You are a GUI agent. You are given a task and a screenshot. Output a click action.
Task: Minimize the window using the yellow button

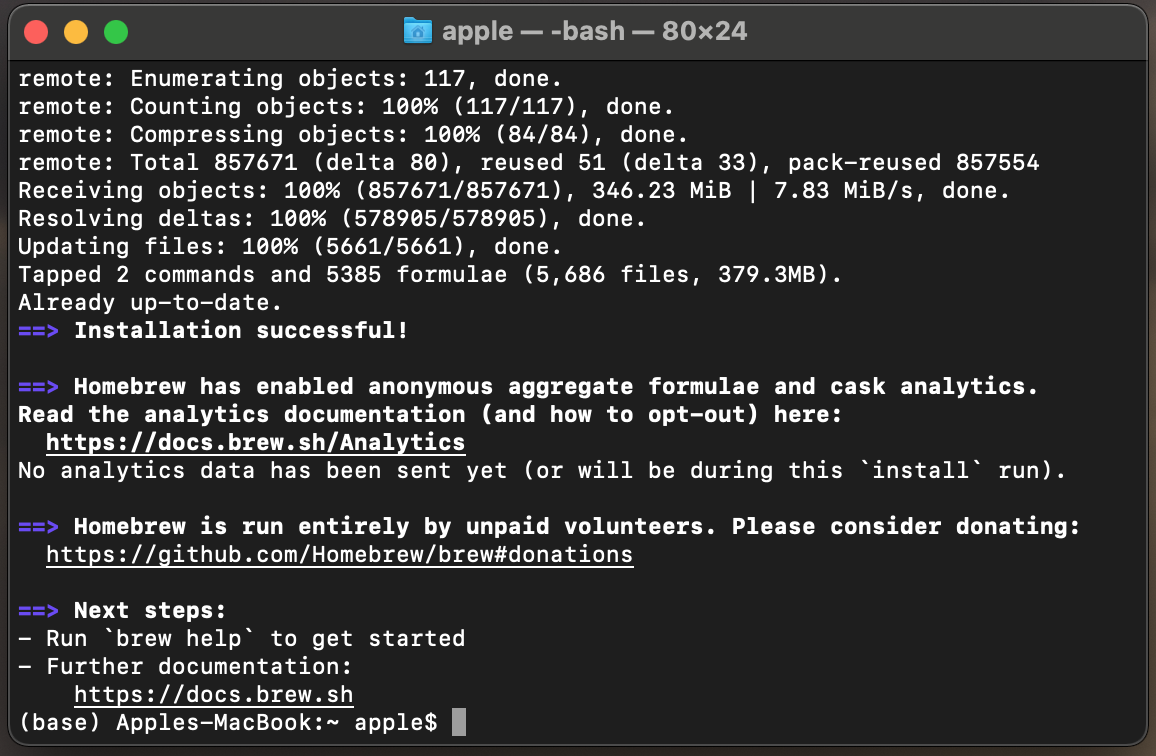[x=76, y=32]
